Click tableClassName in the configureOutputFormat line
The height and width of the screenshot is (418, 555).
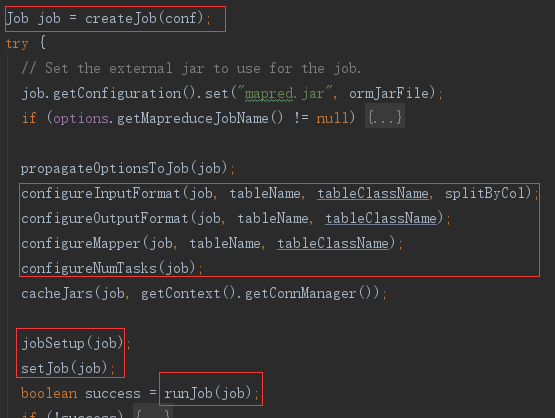pos(381,218)
